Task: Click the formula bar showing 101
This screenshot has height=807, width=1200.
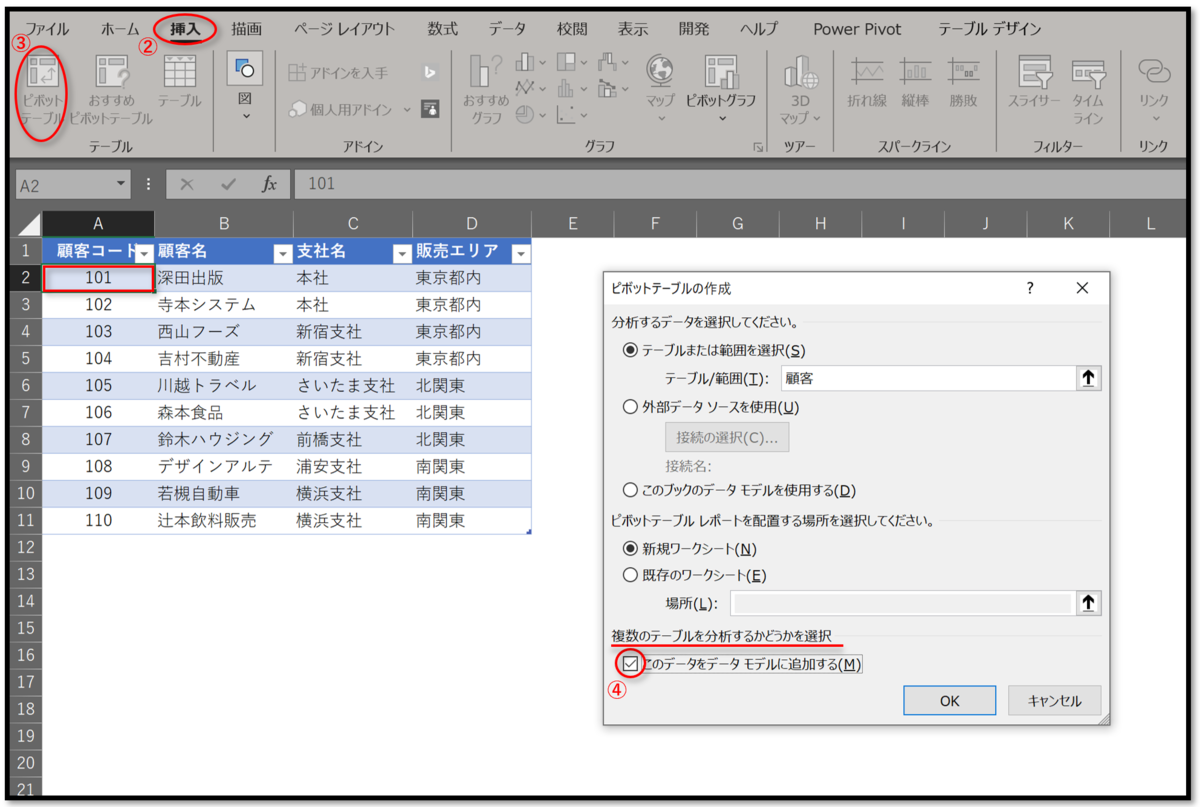Action: 740,184
